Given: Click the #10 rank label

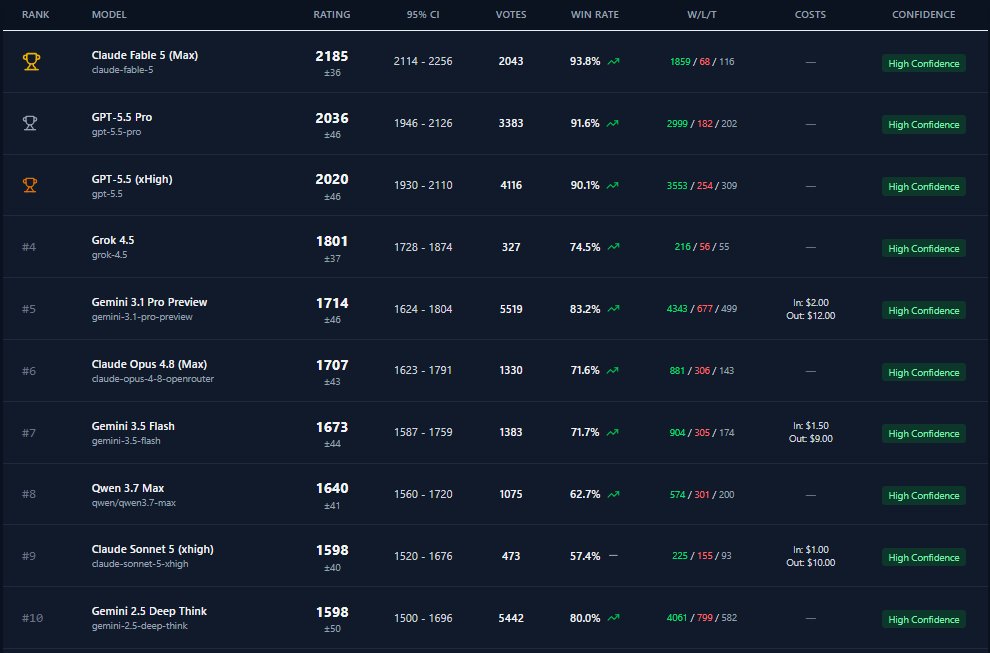Looking at the screenshot, I should (32, 618).
